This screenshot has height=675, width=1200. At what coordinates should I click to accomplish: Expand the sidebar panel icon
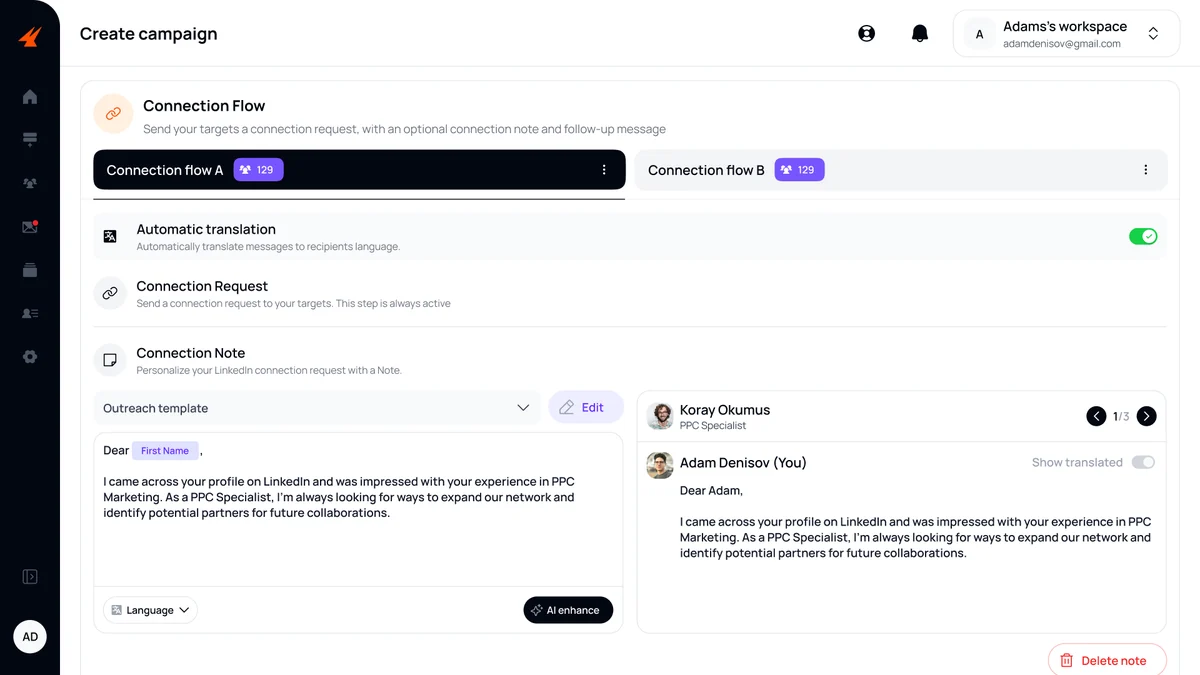[x=30, y=577]
